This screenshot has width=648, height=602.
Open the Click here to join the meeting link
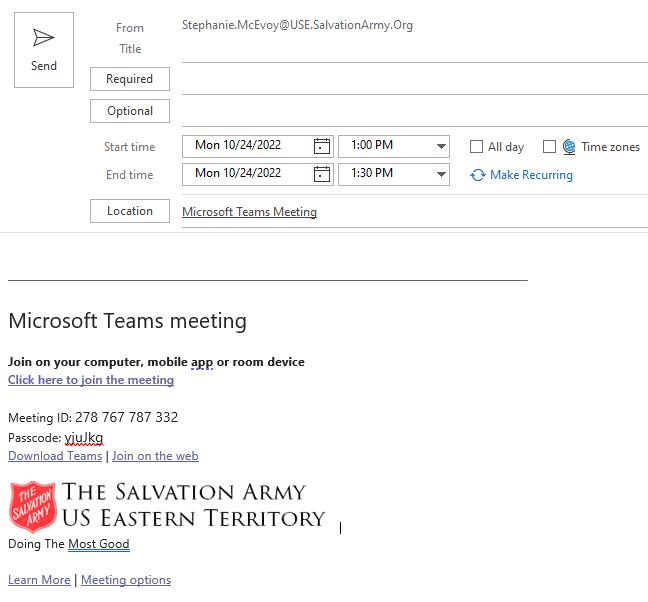(x=91, y=380)
